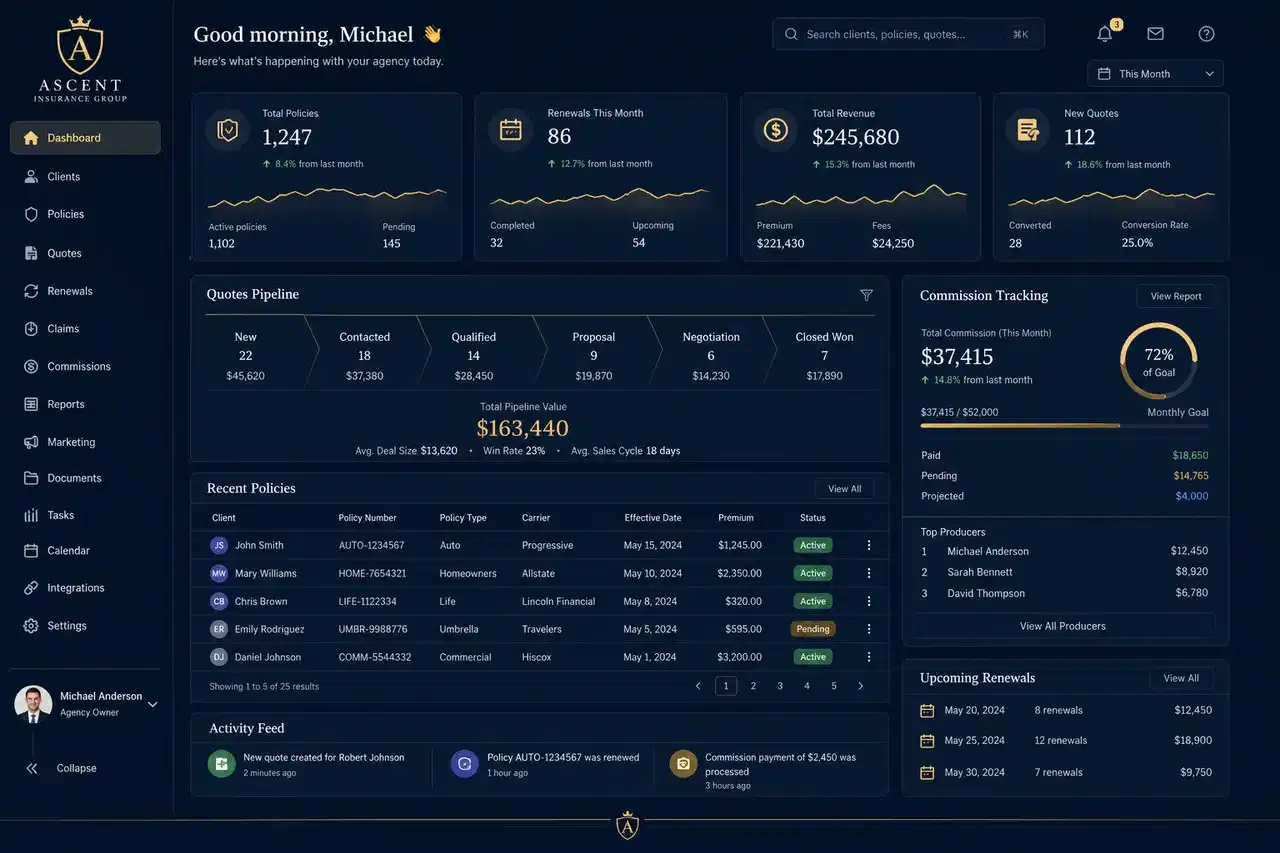Screen dimensions: 1280x853
Task: Go to Commissions in the sidebar
Action: coord(85,366)
